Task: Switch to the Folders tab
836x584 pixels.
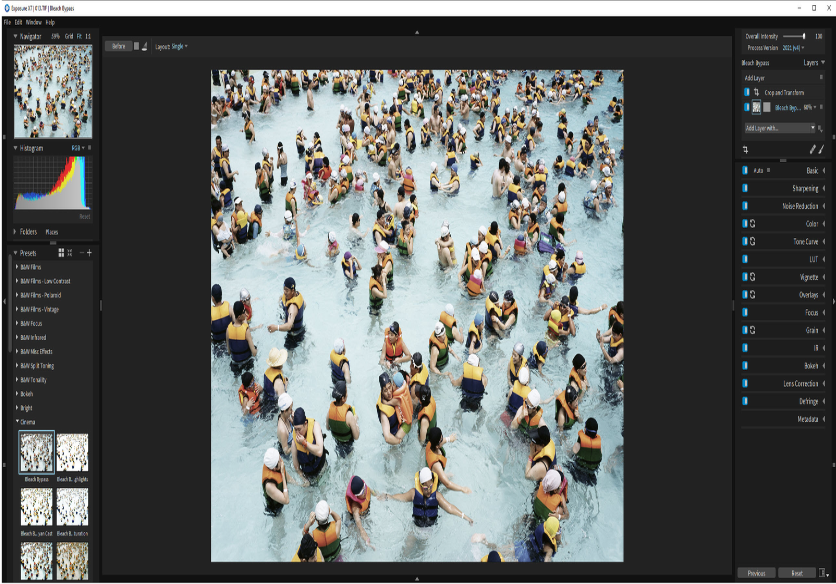Action: point(28,232)
